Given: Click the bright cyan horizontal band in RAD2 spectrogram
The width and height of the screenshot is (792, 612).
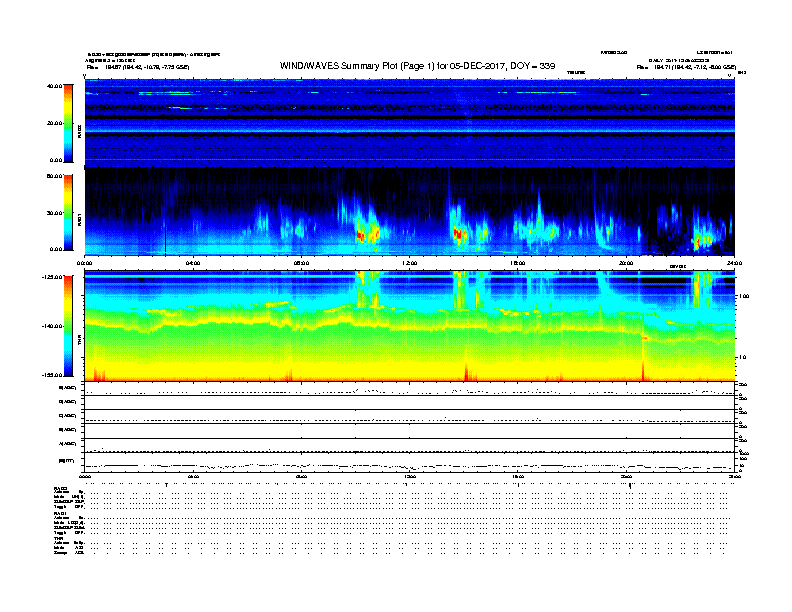Looking at the screenshot, I should [410, 129].
